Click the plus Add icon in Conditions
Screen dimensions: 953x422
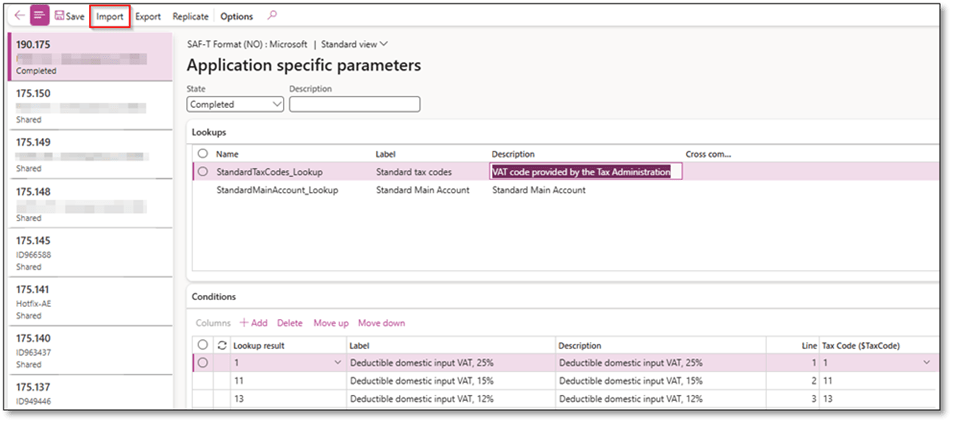point(244,323)
